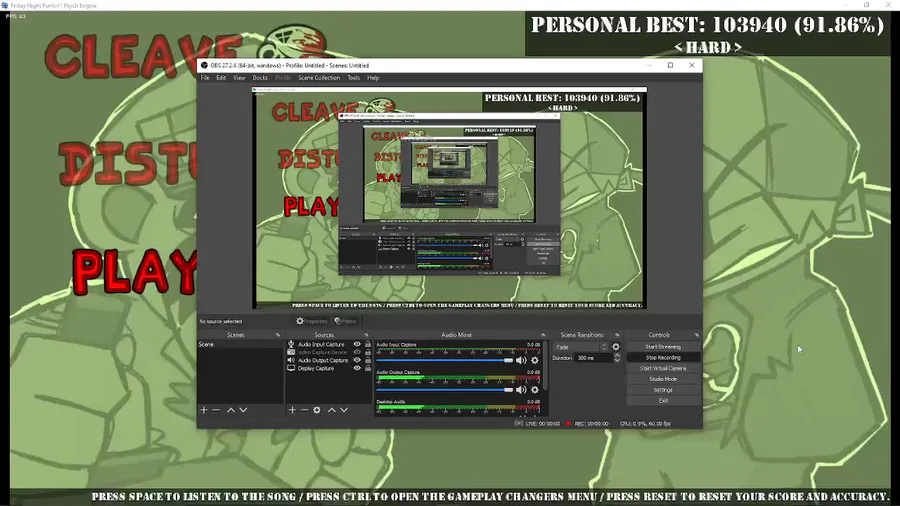Select the Audio Output Capture source row
The height and width of the screenshot is (506, 900).
click(329, 360)
